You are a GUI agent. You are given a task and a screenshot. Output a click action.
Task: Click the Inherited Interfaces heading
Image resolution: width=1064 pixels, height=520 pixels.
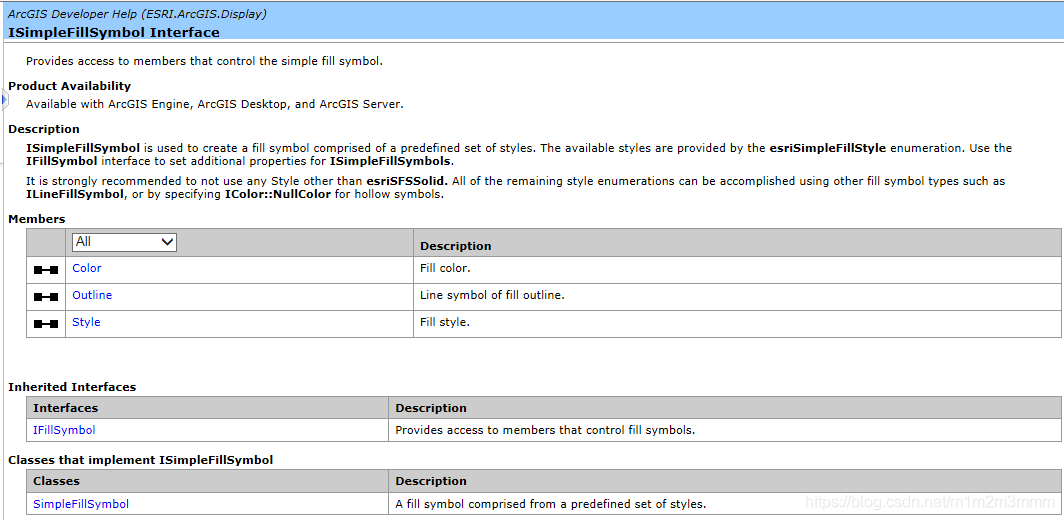(x=72, y=387)
